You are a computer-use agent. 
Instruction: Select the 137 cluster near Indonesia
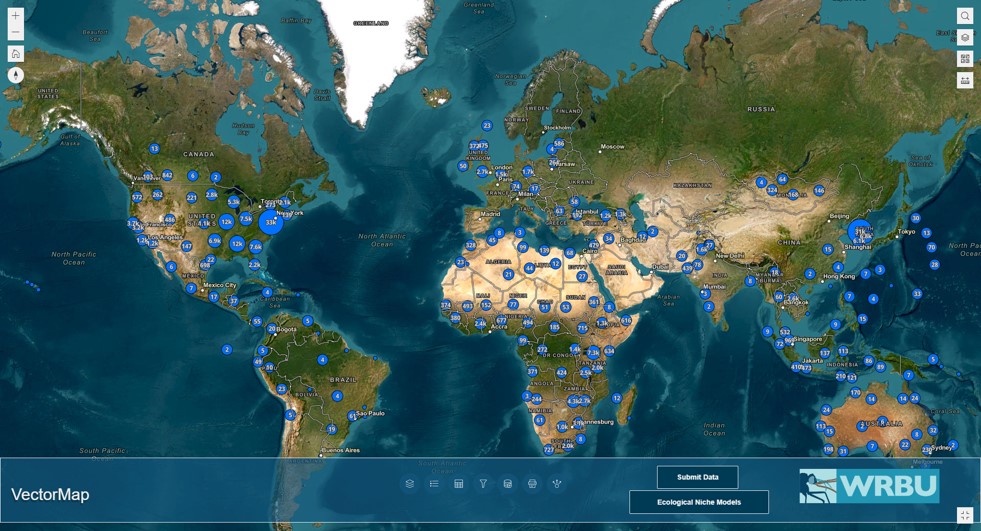825,353
